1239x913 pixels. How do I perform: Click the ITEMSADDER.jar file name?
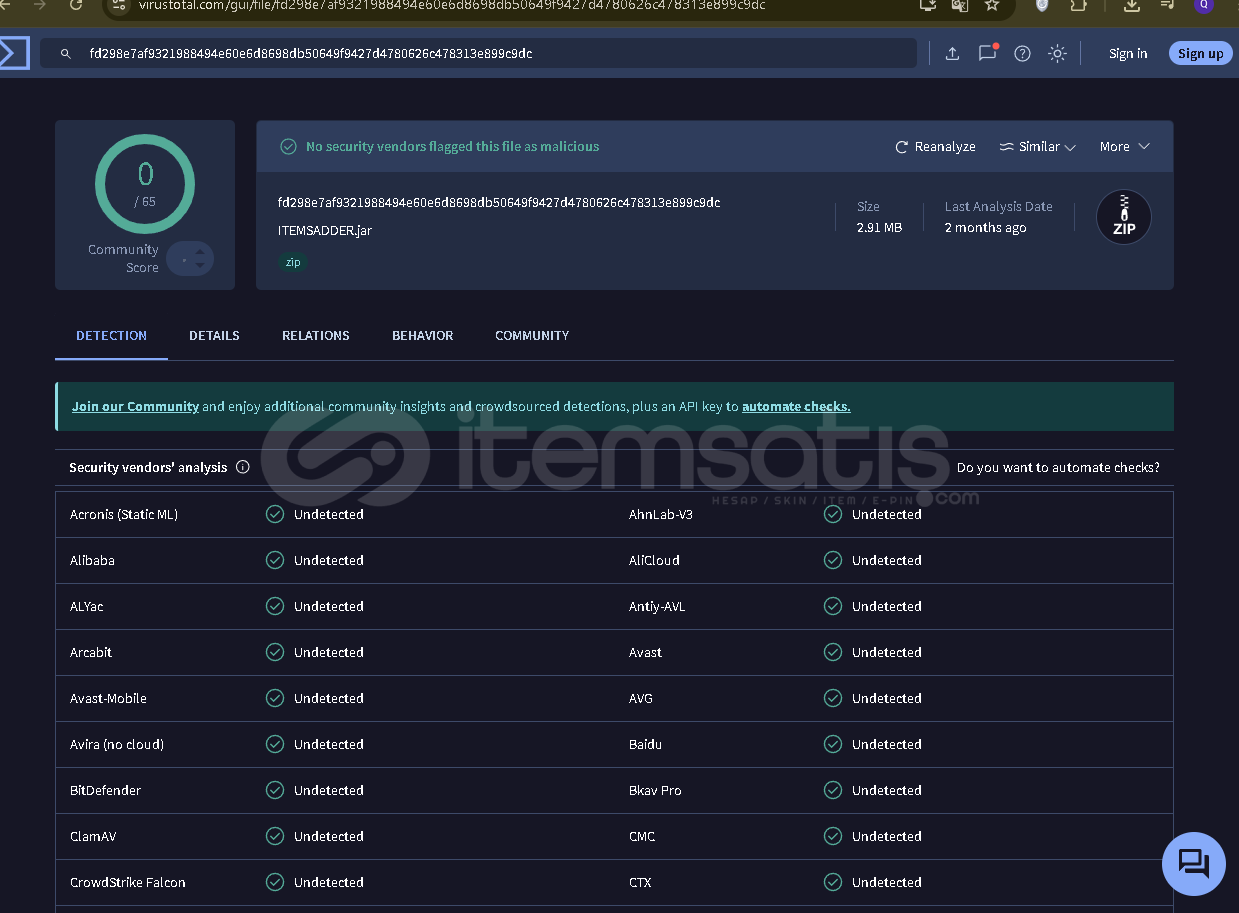point(325,231)
